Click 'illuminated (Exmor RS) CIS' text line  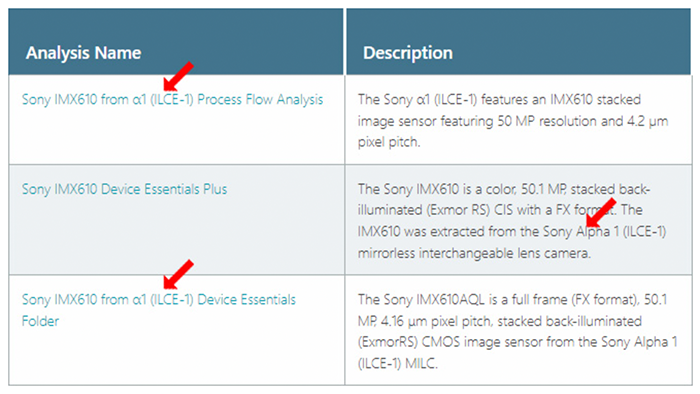click(500, 210)
